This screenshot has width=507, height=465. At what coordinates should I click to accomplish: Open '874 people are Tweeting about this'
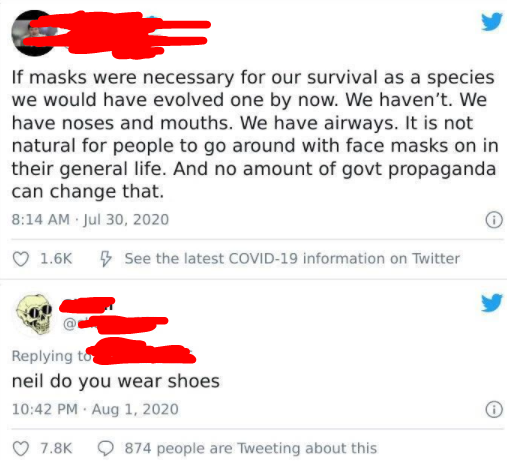251,448
